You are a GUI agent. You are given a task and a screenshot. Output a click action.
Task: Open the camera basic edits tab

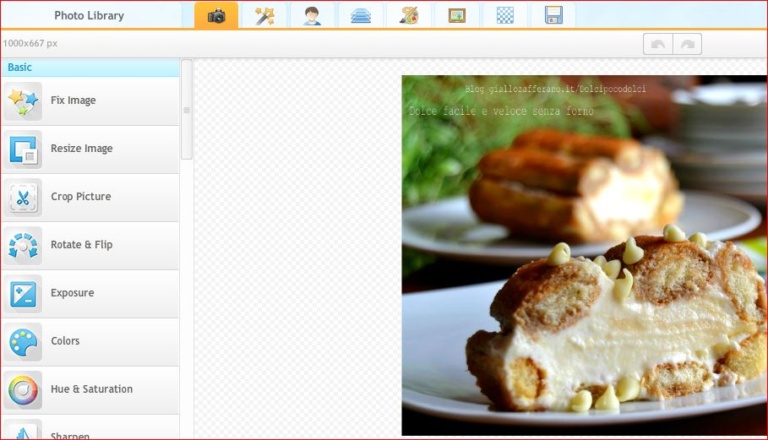click(216, 16)
